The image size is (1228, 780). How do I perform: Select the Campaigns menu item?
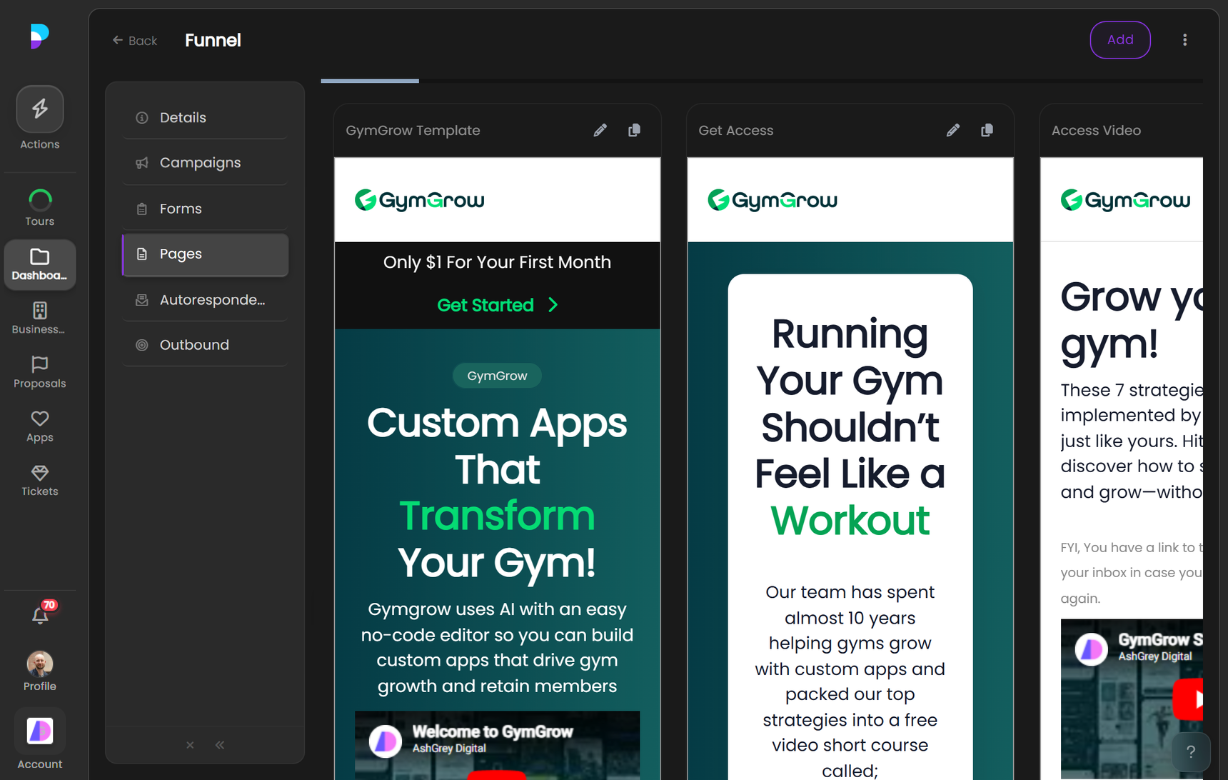point(200,163)
